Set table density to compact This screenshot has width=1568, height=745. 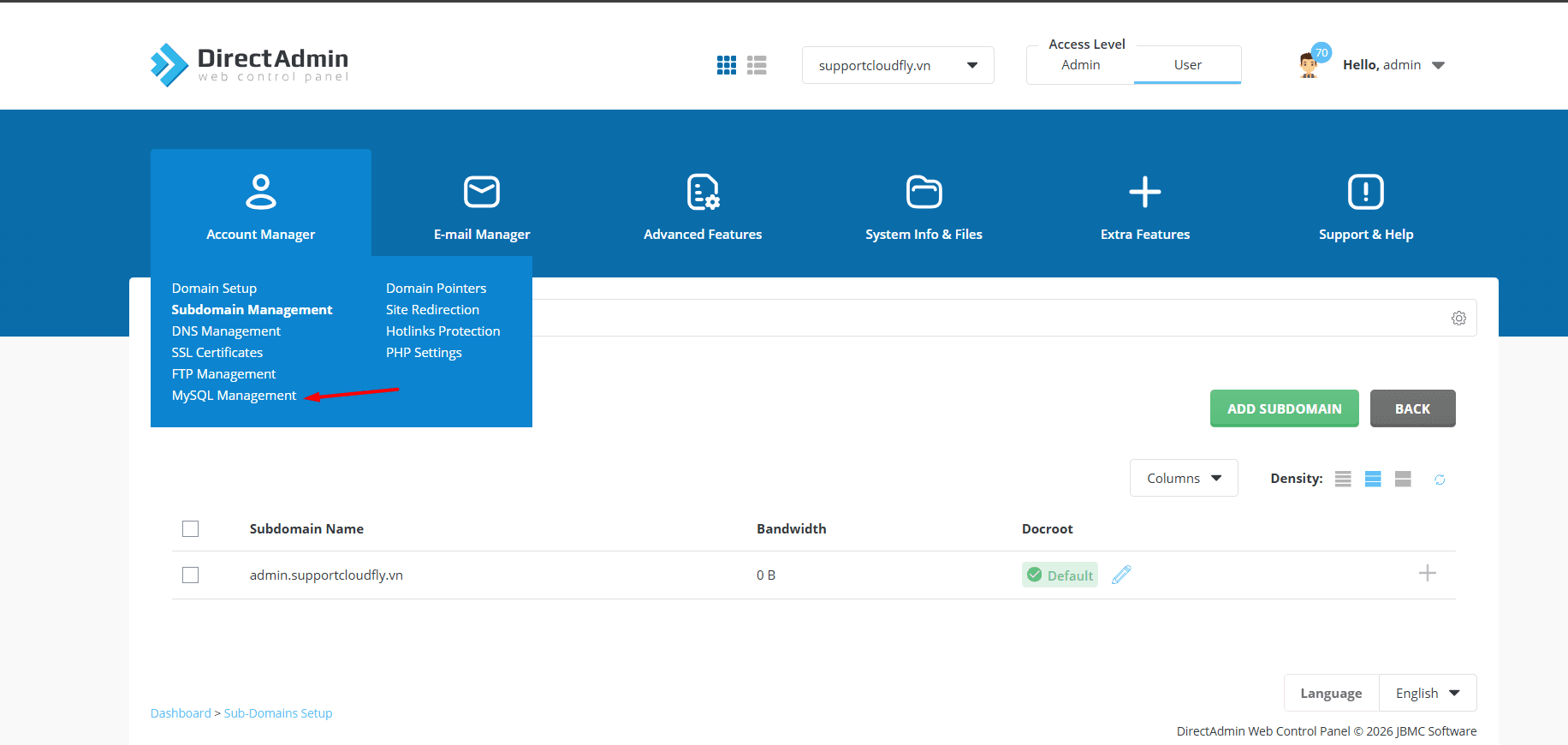[1343, 480]
